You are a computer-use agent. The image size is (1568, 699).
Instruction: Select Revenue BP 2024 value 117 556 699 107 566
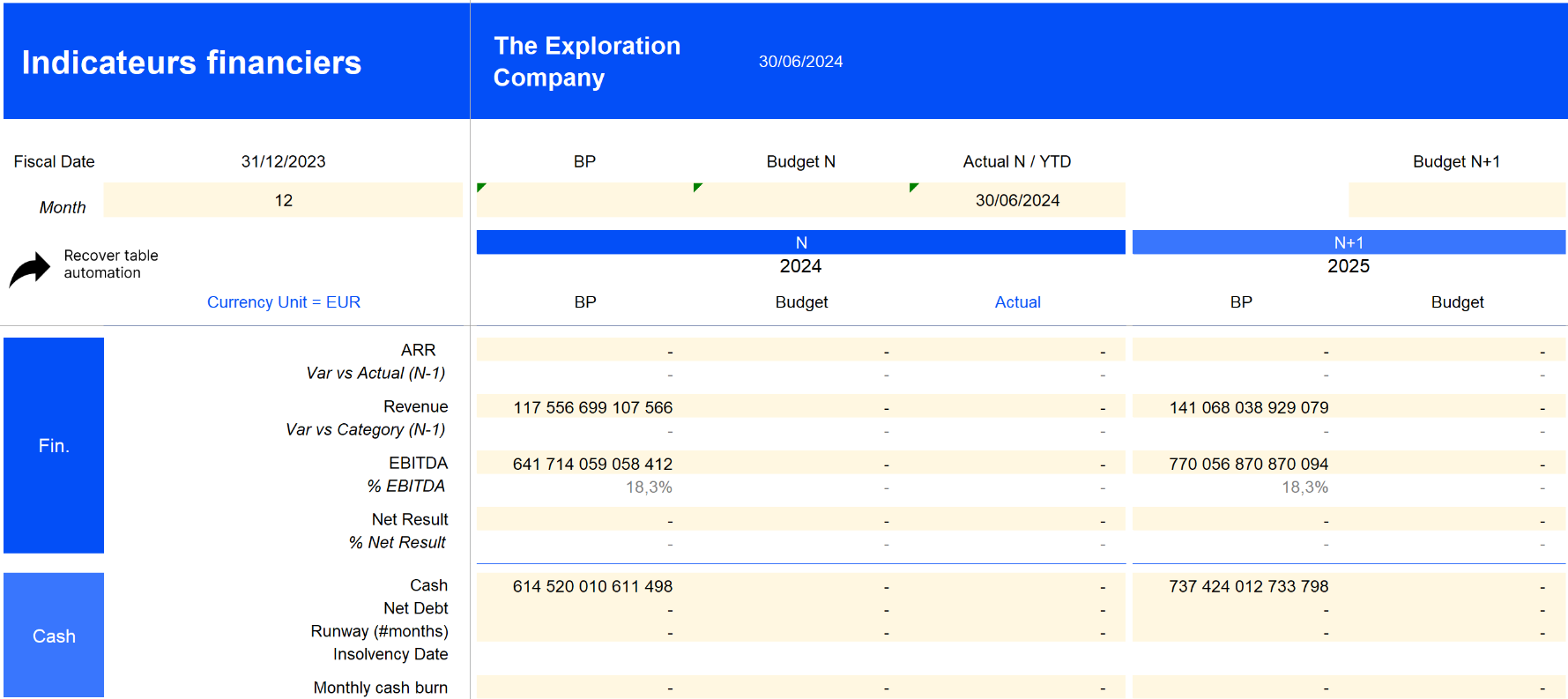pyautogui.click(x=592, y=407)
